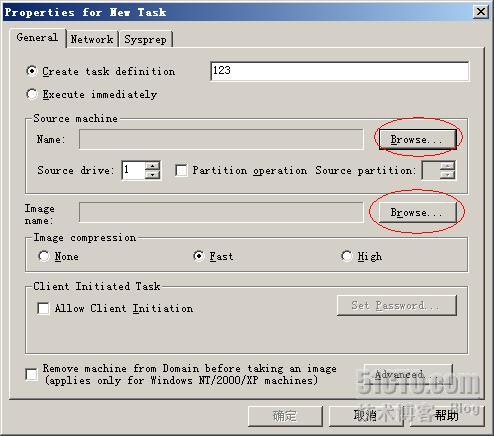Click the Image name text field
The image size is (494, 436).
pyautogui.click(x=221, y=212)
